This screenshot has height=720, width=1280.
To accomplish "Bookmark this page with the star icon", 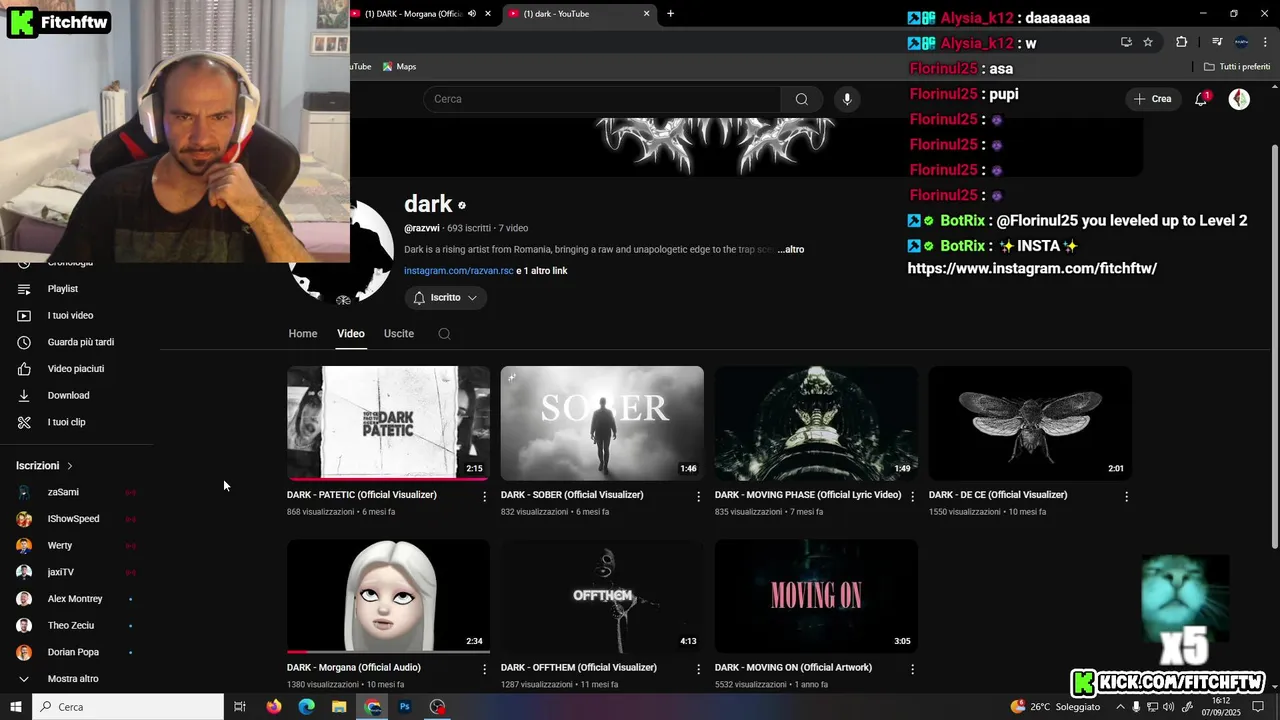I will click(1148, 42).
